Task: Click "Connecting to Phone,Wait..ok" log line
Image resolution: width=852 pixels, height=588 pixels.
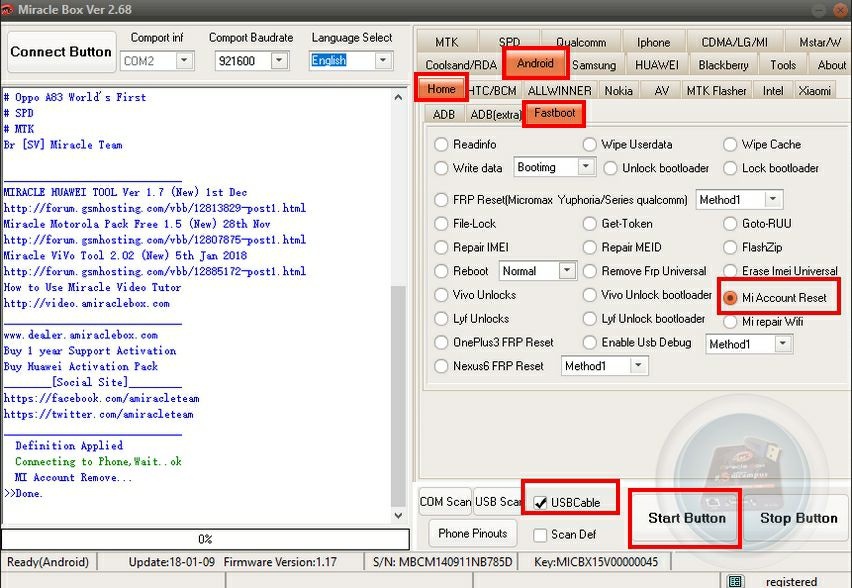Action: click(x=98, y=461)
